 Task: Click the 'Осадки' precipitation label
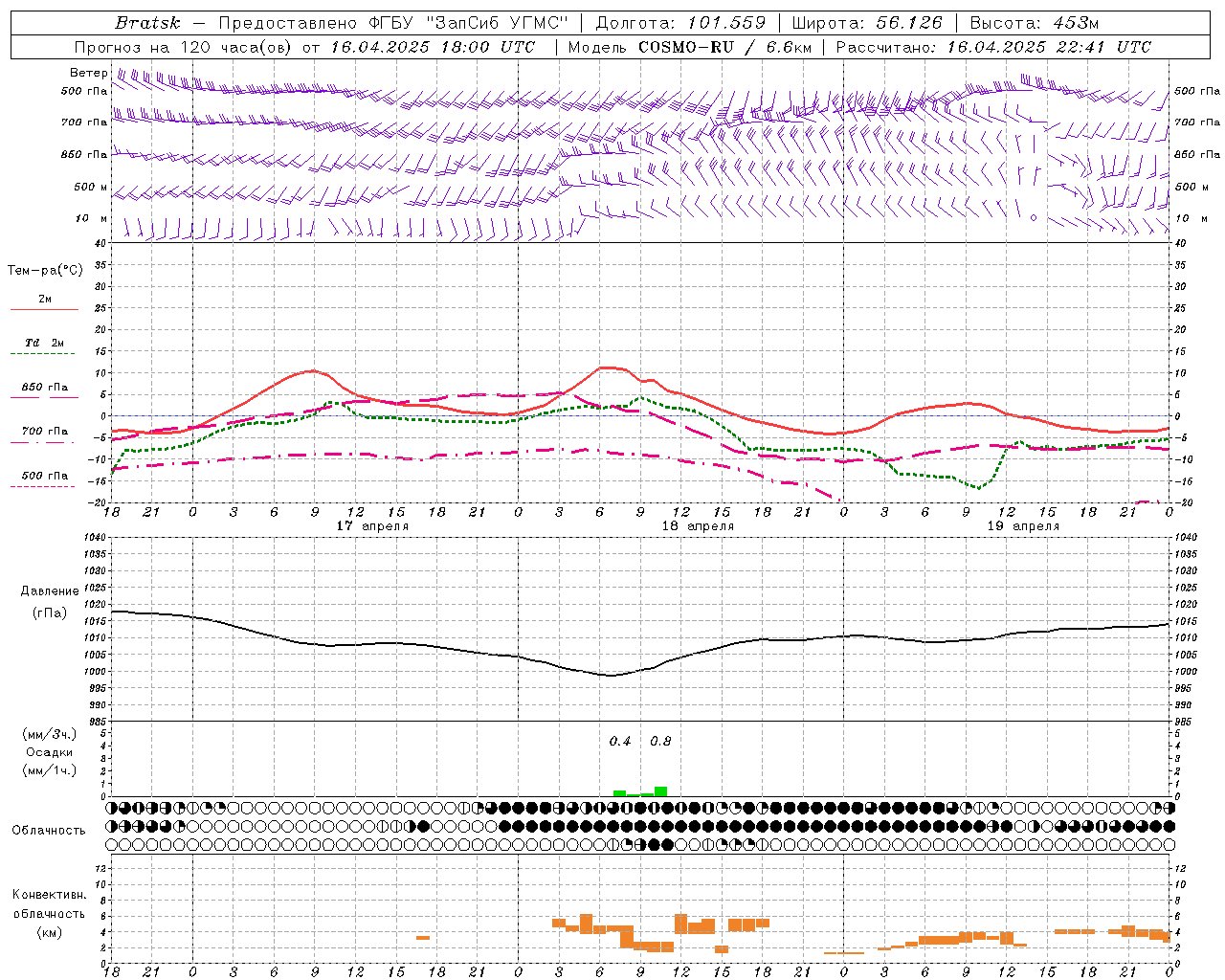pyautogui.click(x=50, y=752)
